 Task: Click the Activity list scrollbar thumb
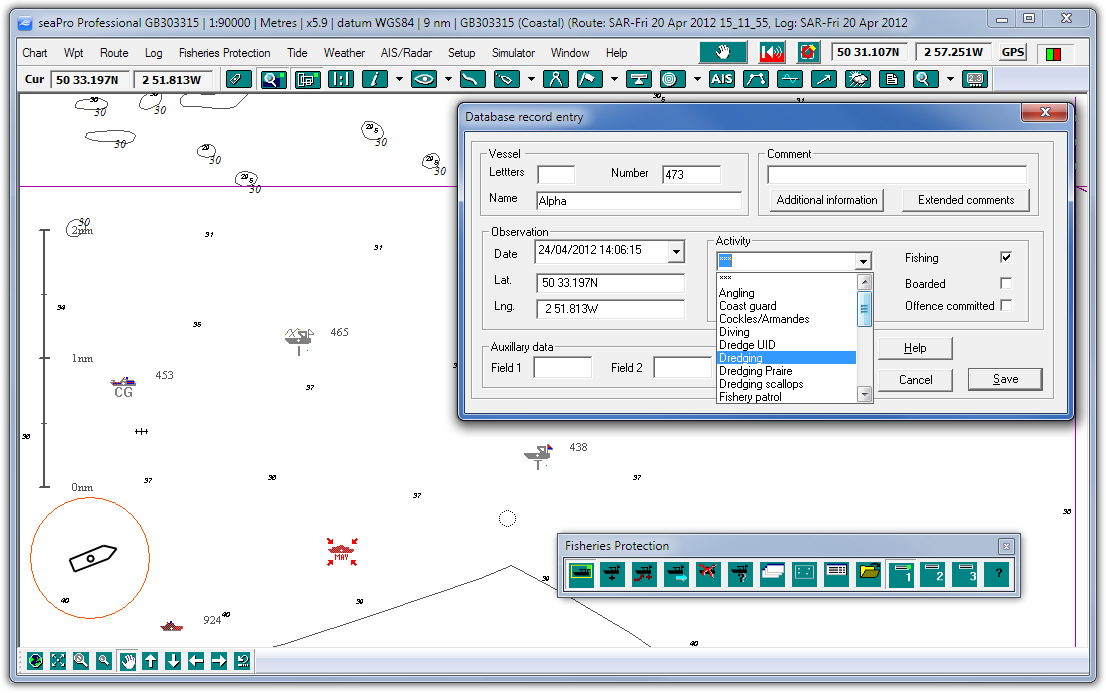coord(865,308)
